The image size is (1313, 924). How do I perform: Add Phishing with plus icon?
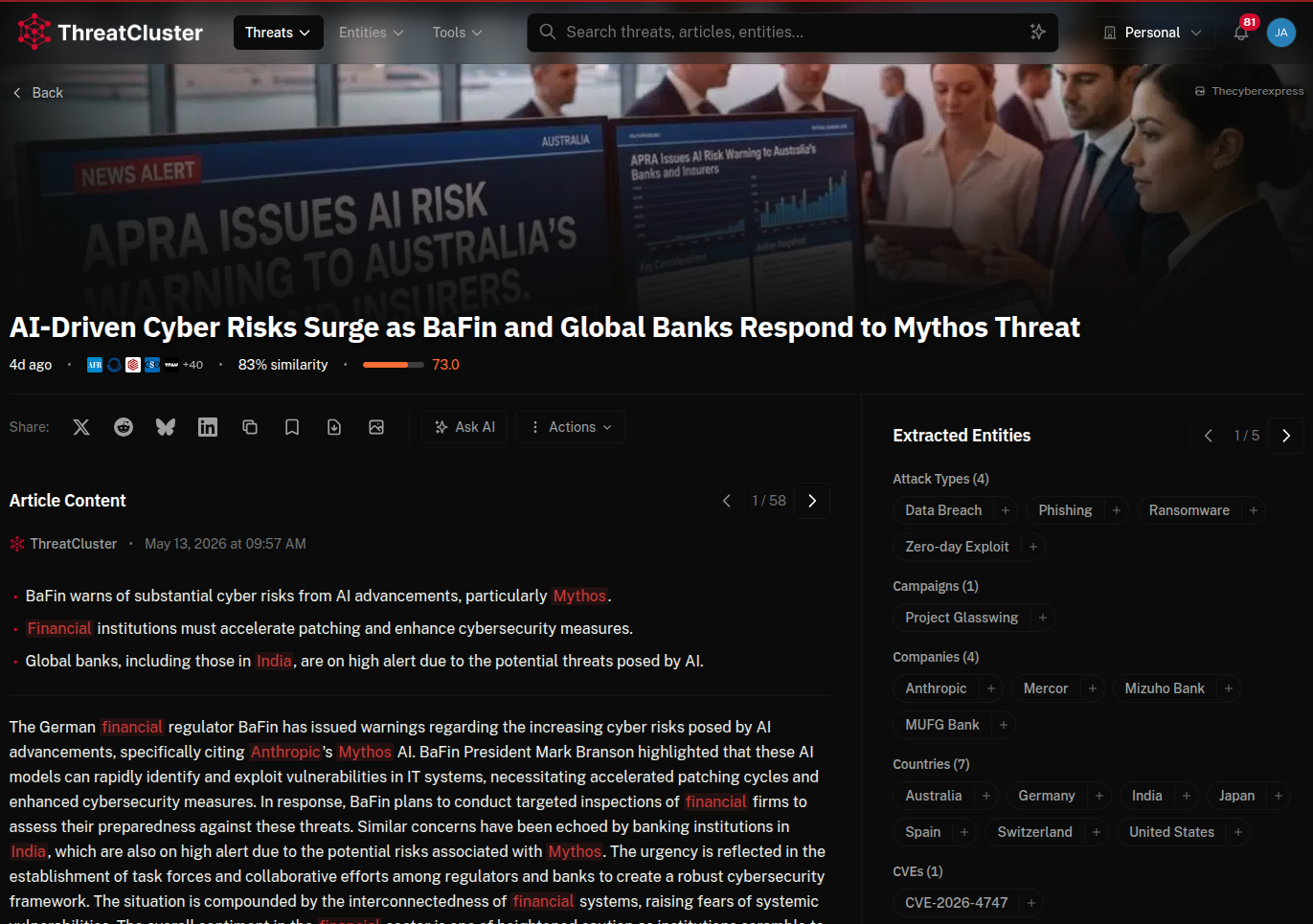tap(1117, 510)
